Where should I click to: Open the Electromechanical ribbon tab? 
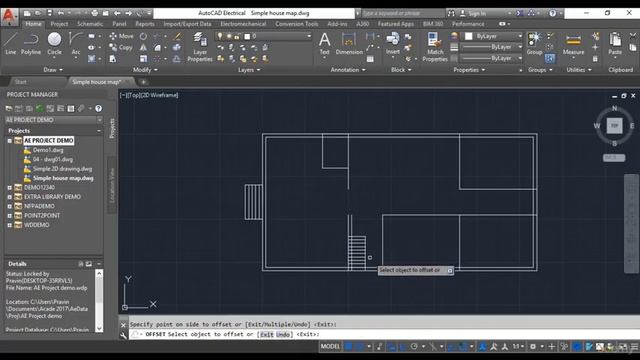tap(243, 24)
